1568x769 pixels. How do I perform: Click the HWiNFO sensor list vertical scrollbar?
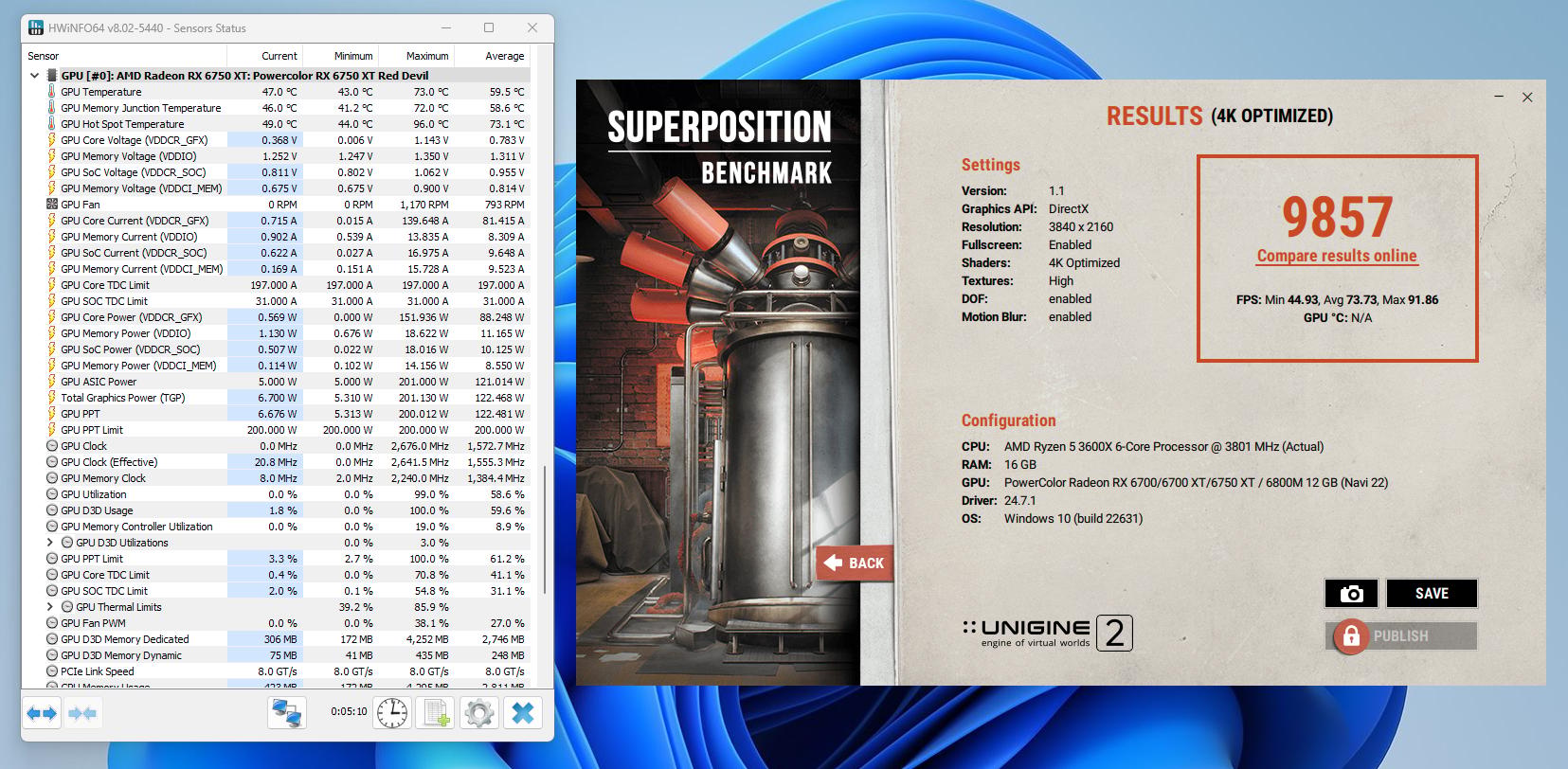pos(544,530)
